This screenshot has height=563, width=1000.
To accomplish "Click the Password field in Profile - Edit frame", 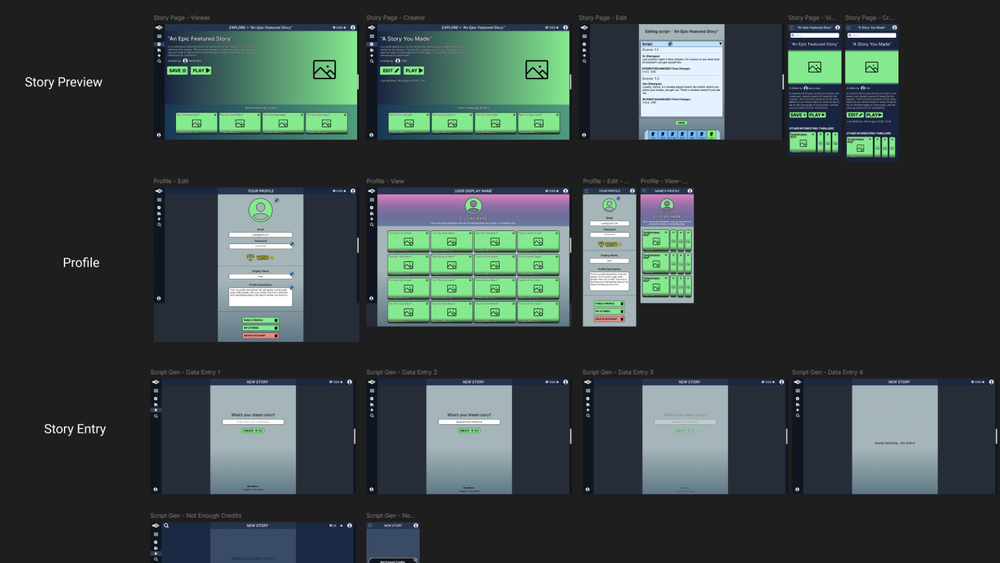I will 260,246.
